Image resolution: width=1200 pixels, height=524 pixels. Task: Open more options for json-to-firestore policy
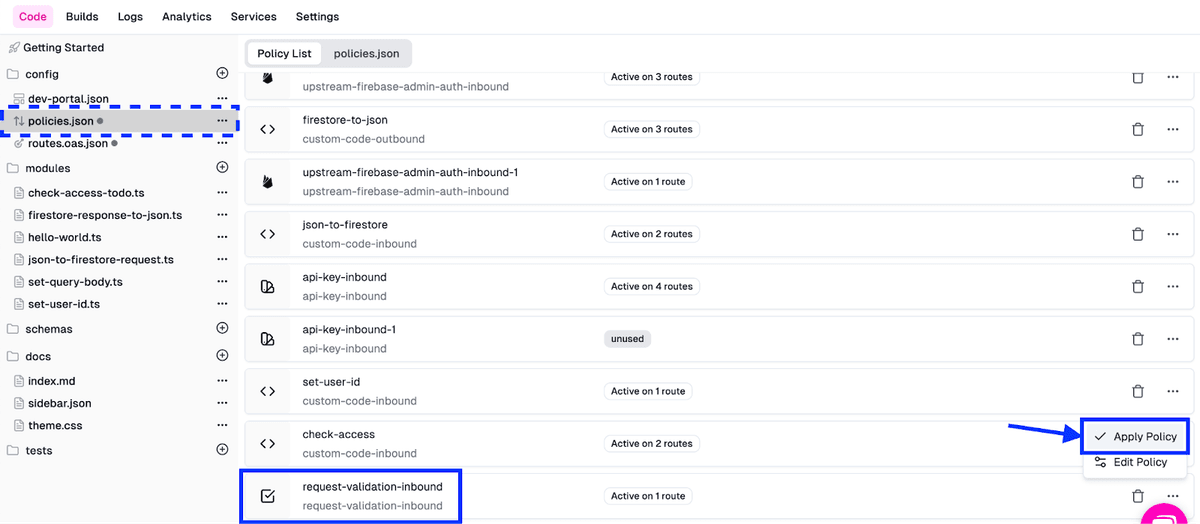[x=1172, y=234]
